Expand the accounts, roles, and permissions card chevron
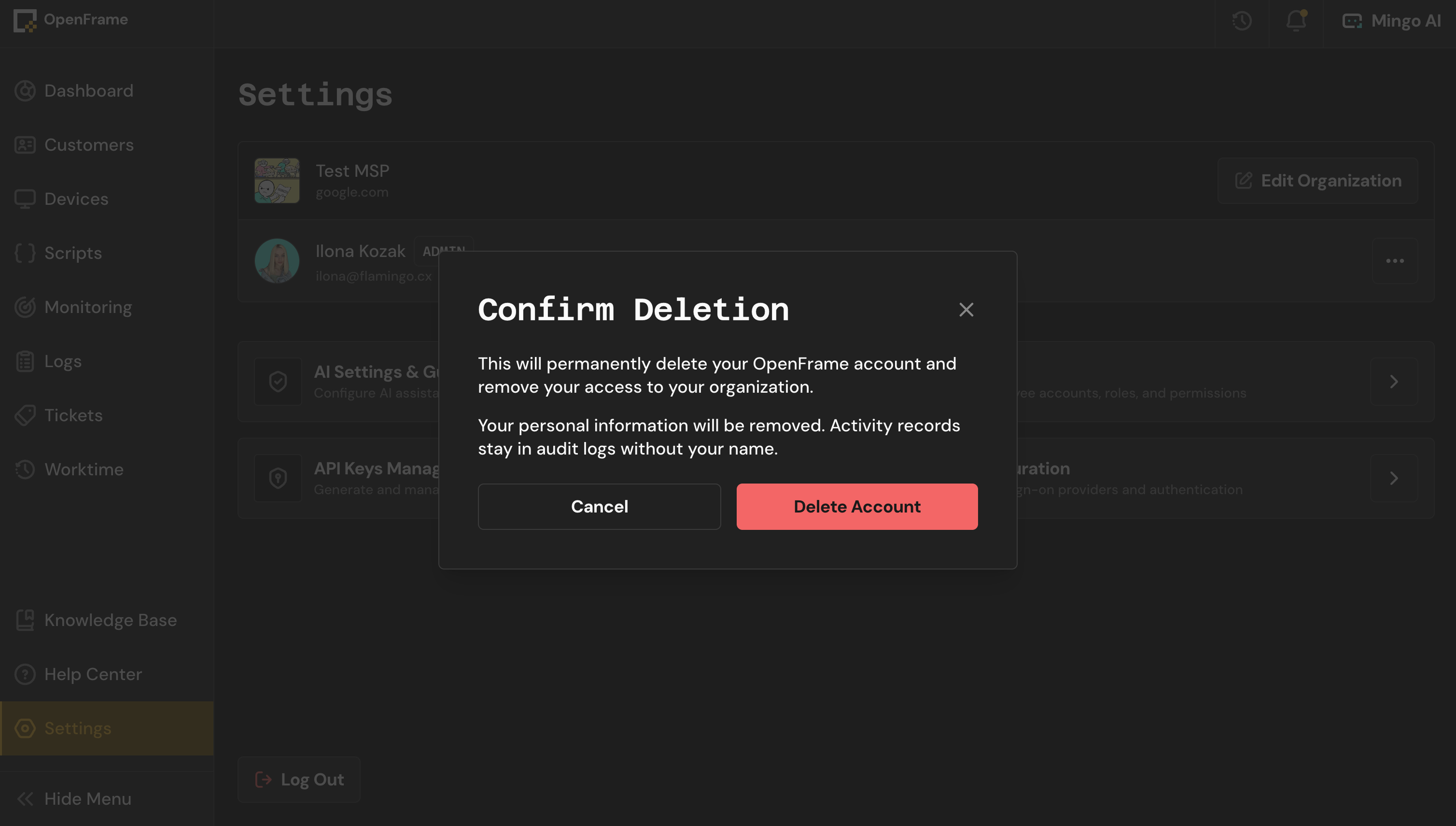The height and width of the screenshot is (826, 1456). pos(1394,381)
